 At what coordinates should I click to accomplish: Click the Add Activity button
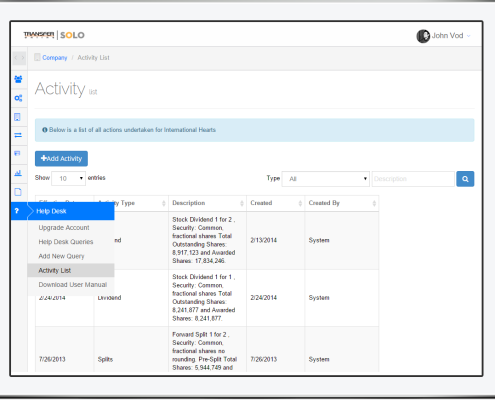61,159
